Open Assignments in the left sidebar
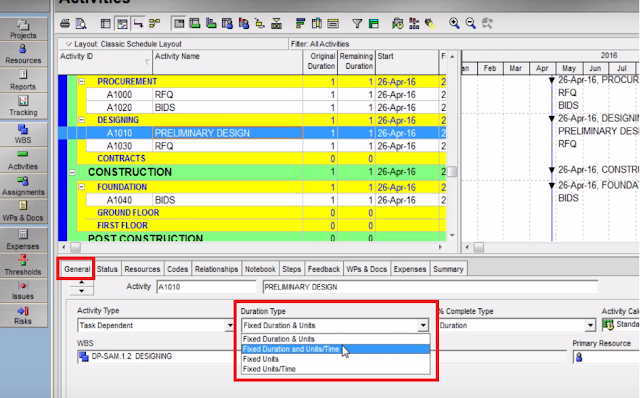 point(23,186)
